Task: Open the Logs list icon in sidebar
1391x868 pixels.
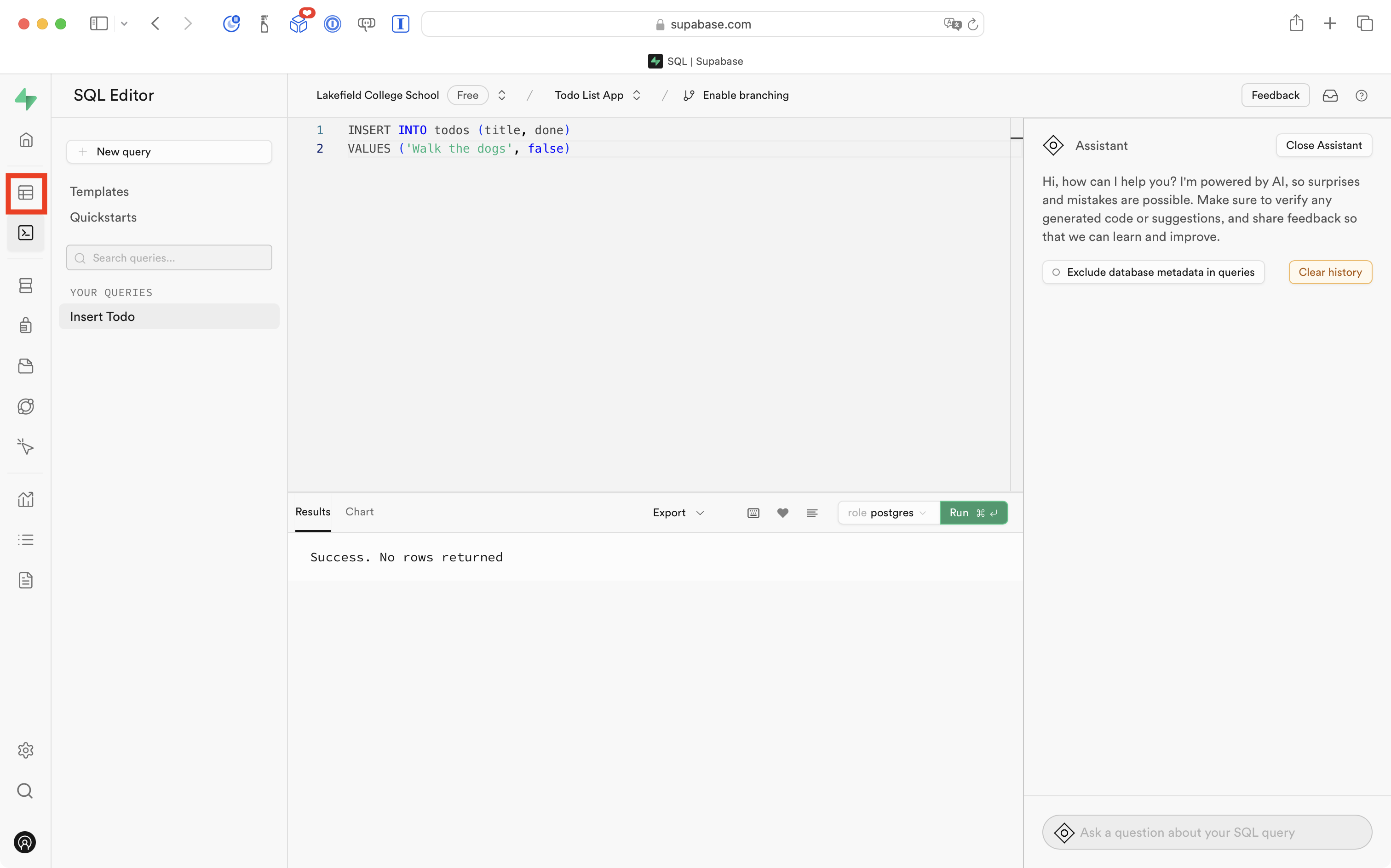Action: point(26,539)
